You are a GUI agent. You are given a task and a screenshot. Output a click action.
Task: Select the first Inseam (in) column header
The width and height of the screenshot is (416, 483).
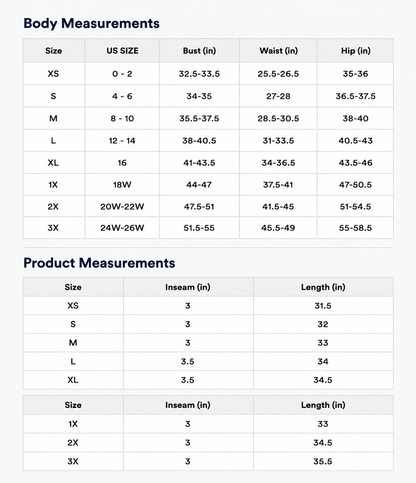[x=188, y=287]
